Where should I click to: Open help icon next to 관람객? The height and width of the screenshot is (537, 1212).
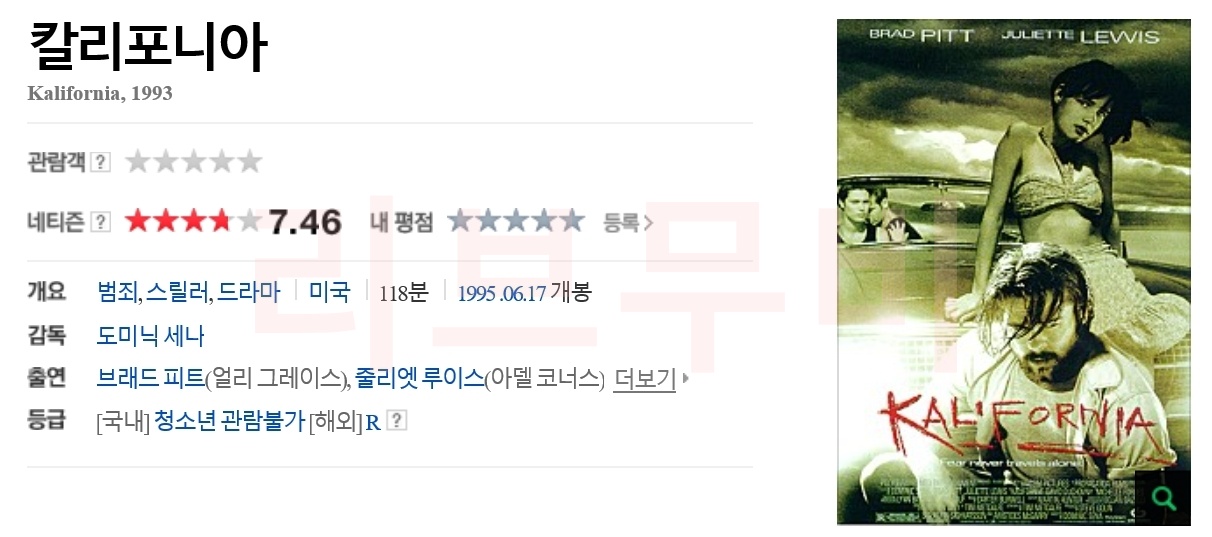coord(100,162)
